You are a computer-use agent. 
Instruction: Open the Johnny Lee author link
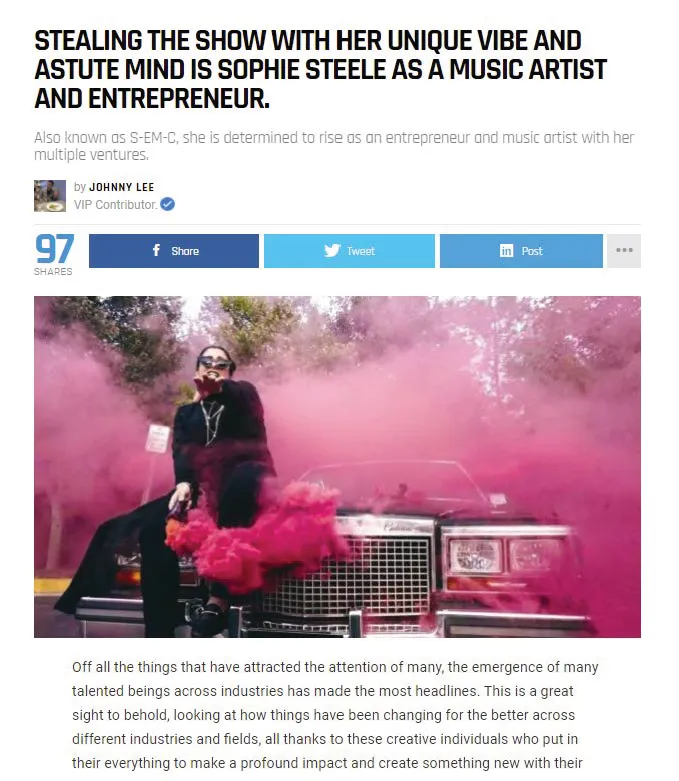(x=122, y=187)
